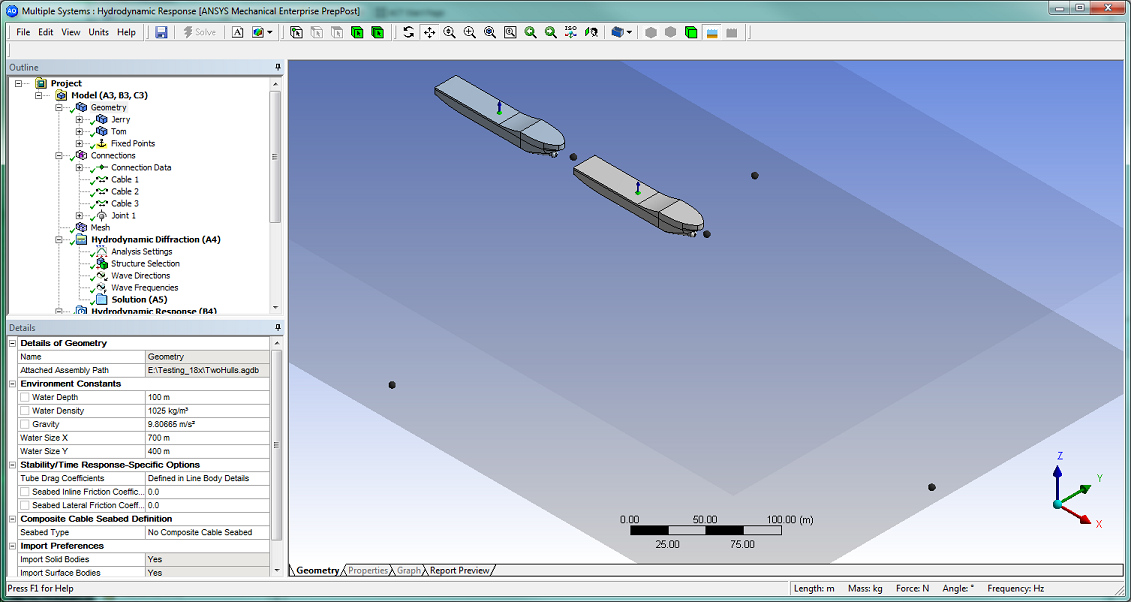Expand the Joint 1 tree node
Image resolution: width=1131 pixels, height=602 pixels.
pyautogui.click(x=79, y=216)
